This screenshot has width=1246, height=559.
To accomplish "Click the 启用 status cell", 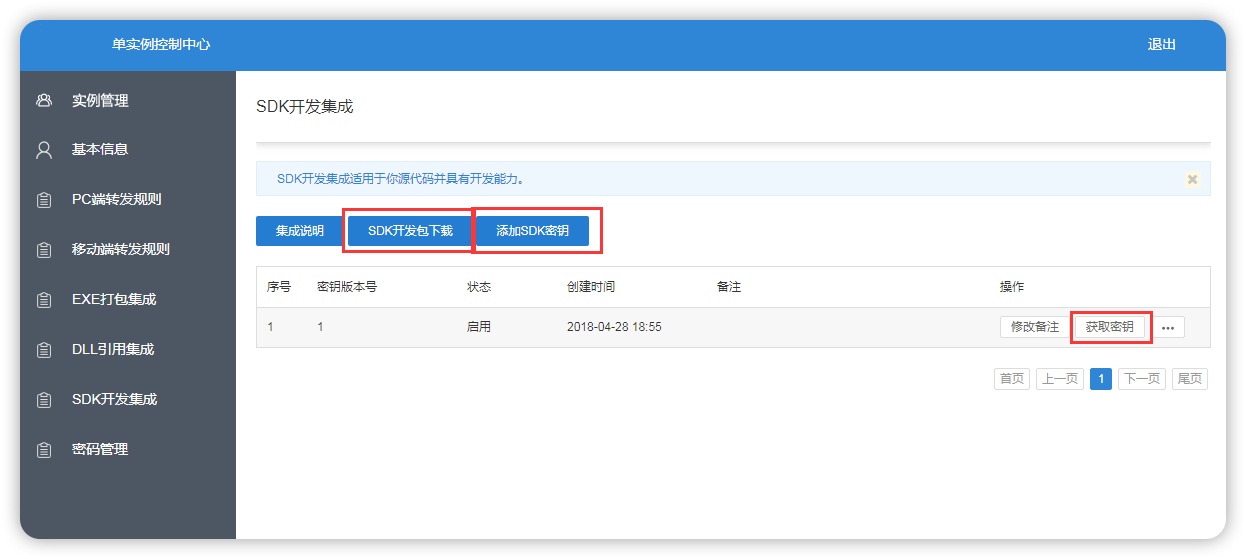I will pyautogui.click(x=479, y=327).
